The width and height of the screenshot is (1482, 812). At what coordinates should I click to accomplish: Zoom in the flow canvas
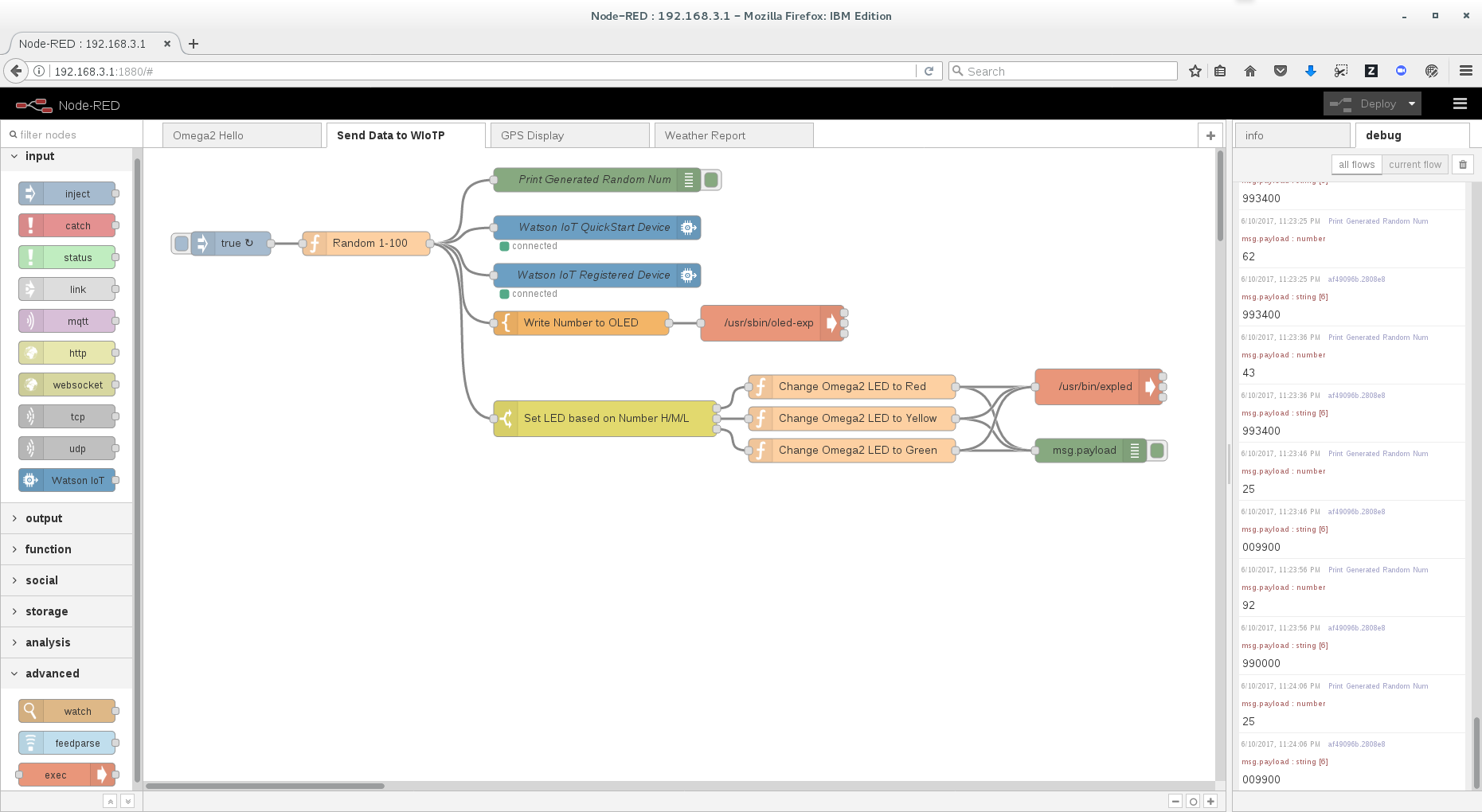pos(1210,801)
